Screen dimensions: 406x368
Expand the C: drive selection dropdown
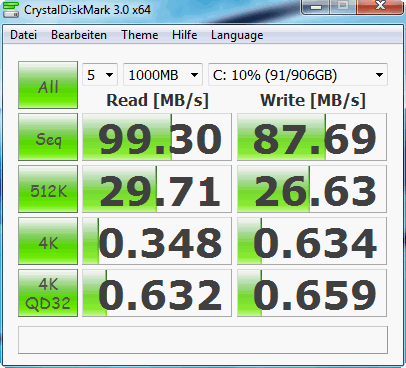298,75
